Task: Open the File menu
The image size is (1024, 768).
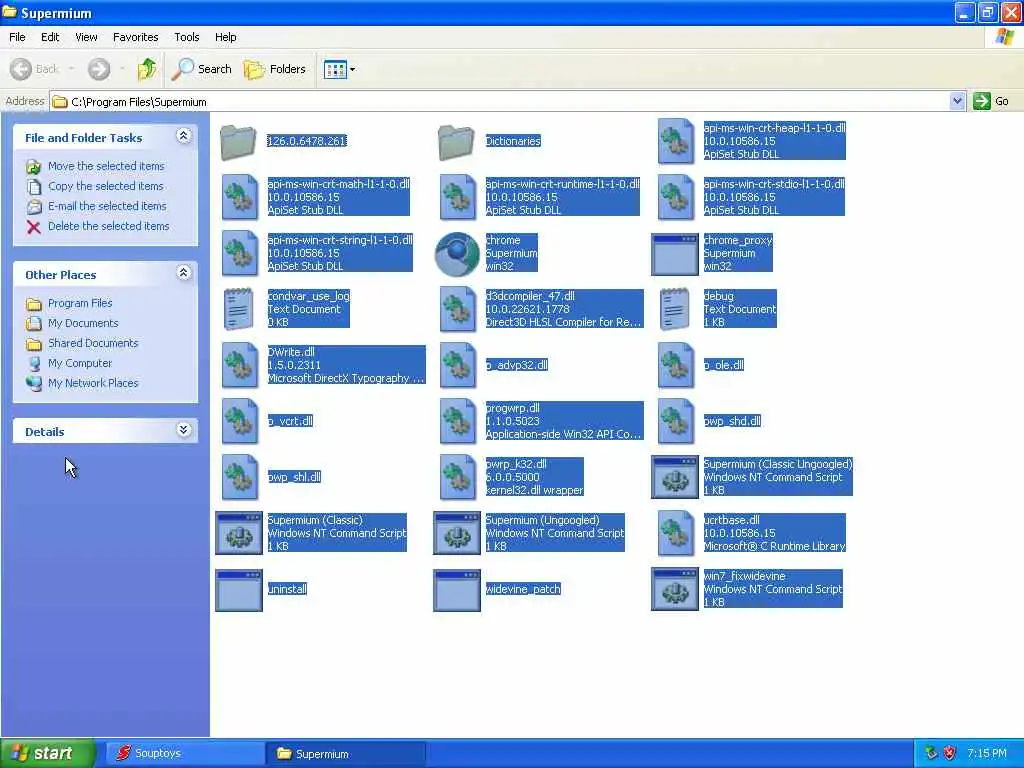Action: 17,37
